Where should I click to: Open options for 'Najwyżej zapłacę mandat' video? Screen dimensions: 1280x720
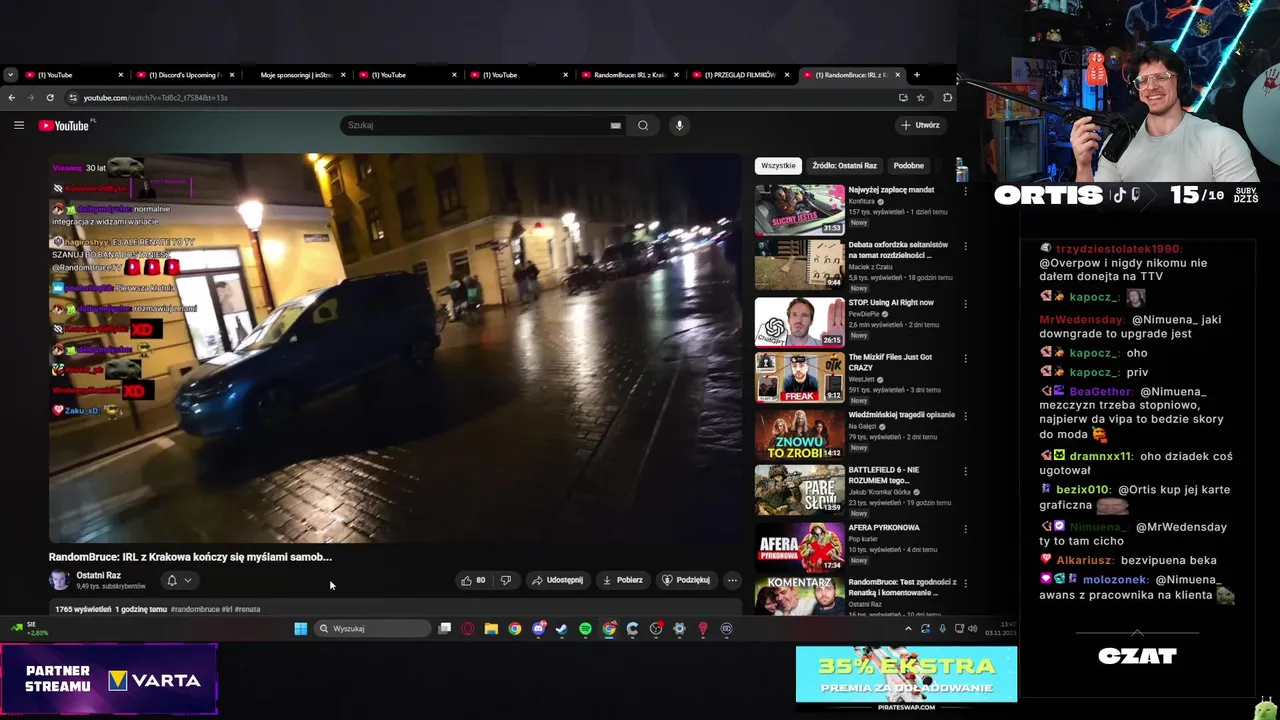click(x=965, y=191)
